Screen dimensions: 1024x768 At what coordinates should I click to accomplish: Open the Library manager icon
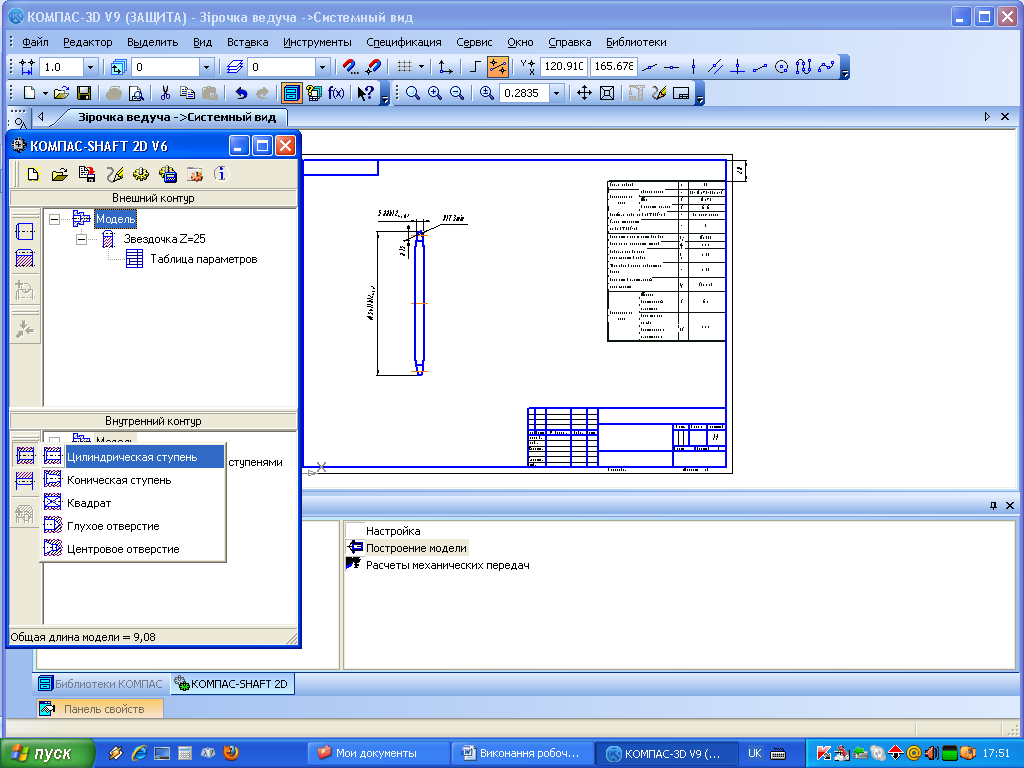coord(291,93)
